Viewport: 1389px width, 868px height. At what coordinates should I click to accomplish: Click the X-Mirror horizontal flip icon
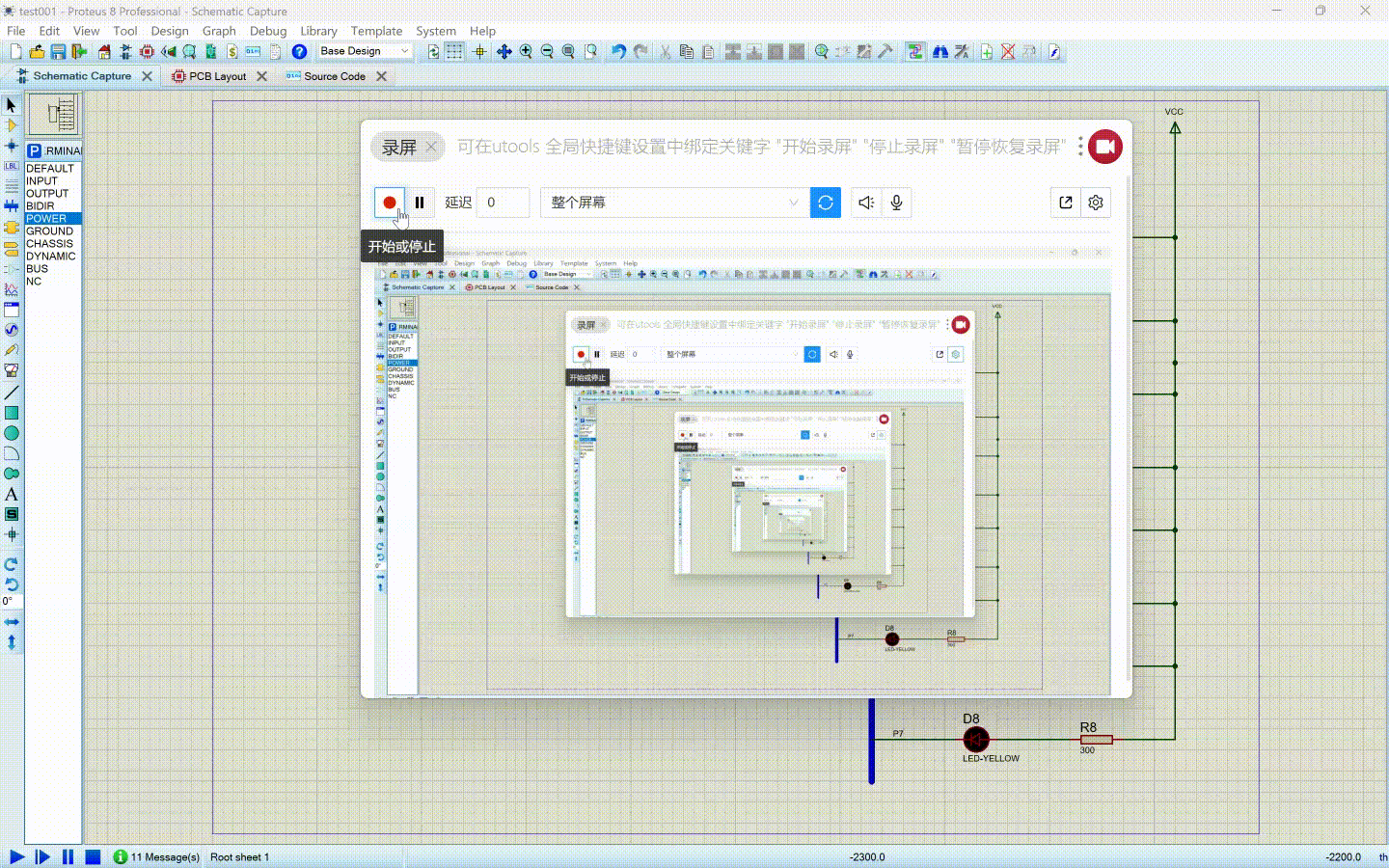(12, 622)
